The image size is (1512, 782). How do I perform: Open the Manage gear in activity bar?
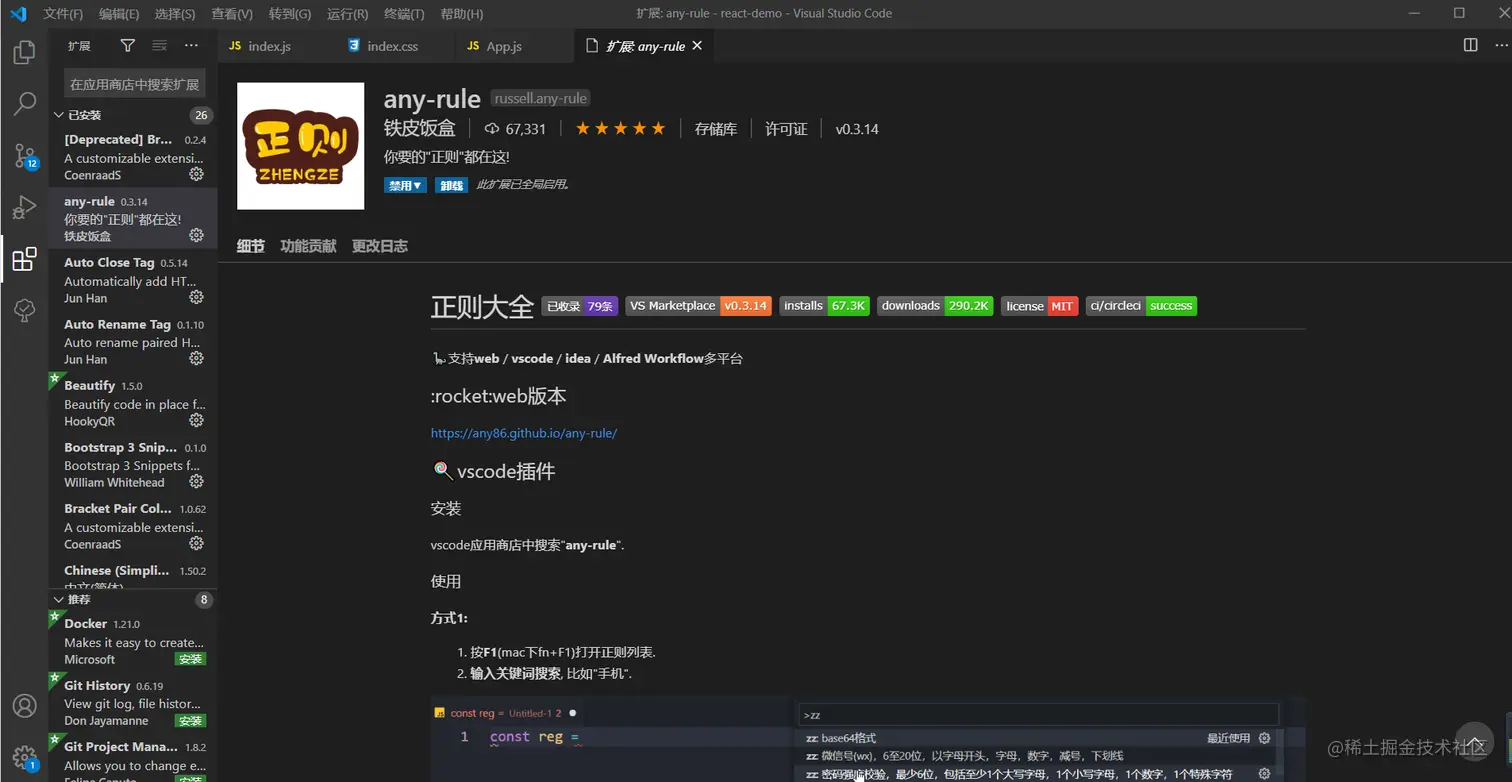pyautogui.click(x=24, y=757)
